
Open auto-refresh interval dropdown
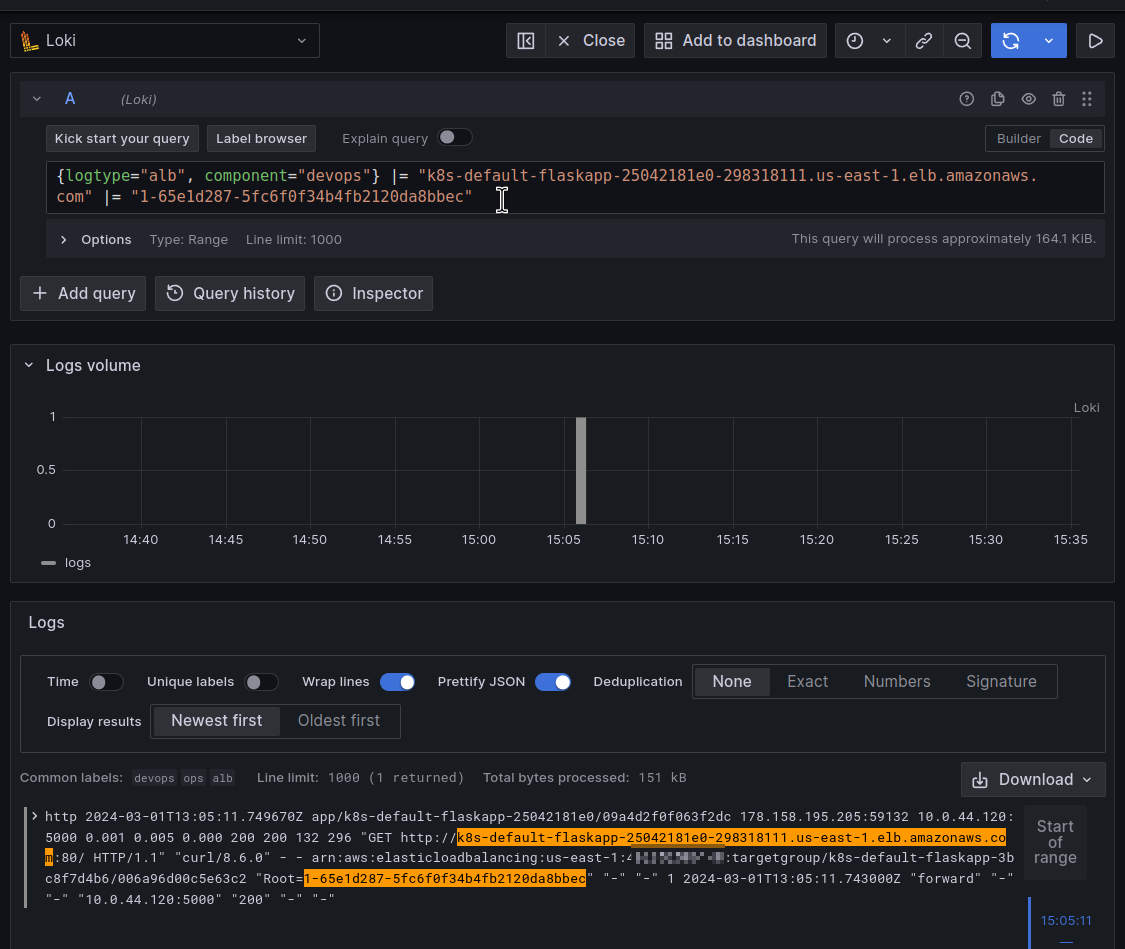(x=1049, y=41)
